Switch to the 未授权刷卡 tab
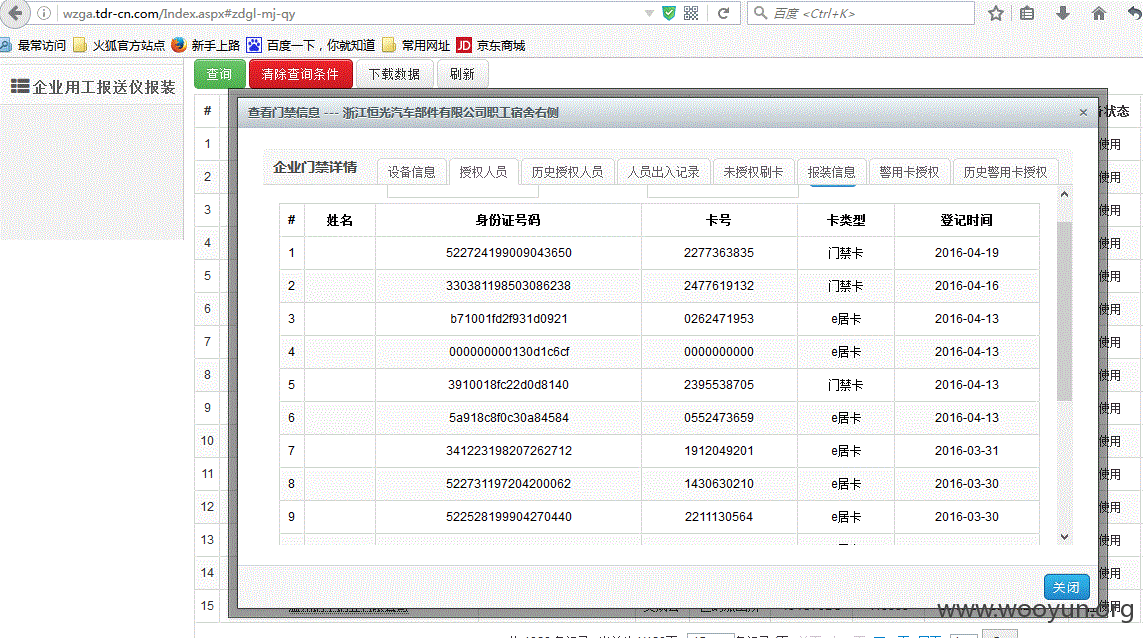The height and width of the screenshot is (638, 1143). point(753,172)
